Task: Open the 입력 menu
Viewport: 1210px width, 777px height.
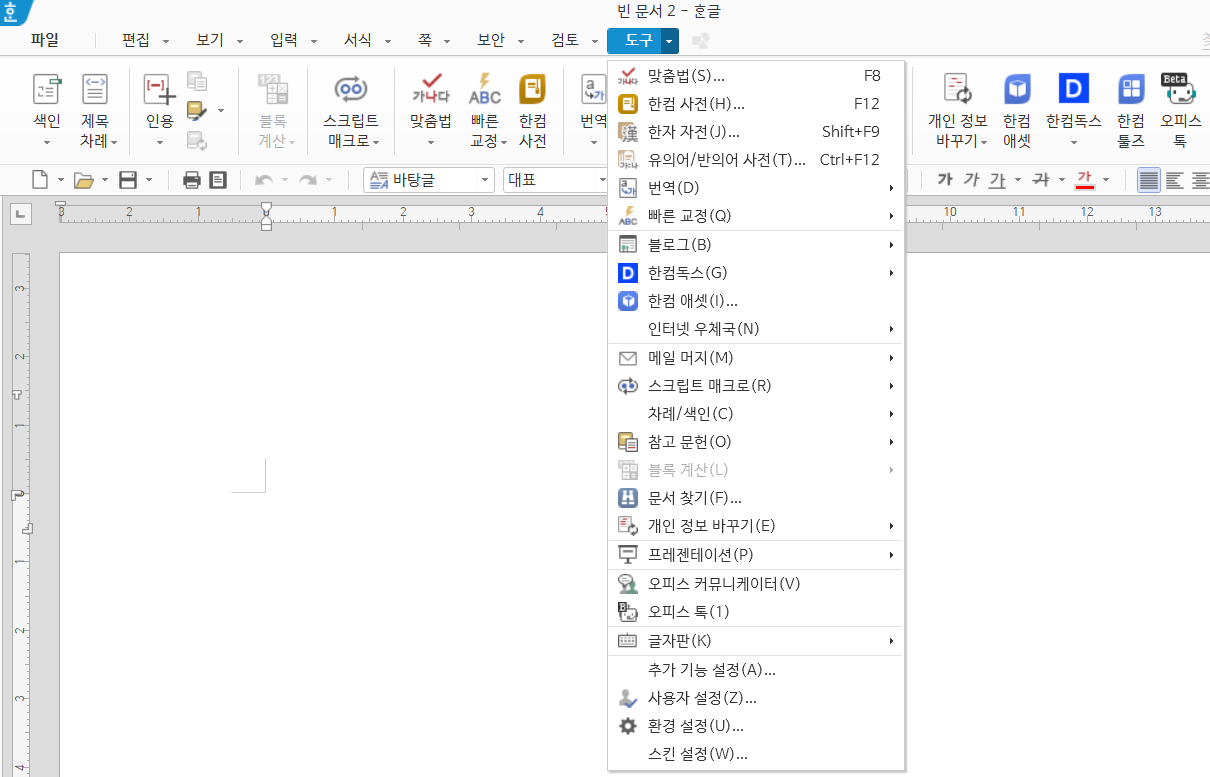Action: tap(284, 40)
